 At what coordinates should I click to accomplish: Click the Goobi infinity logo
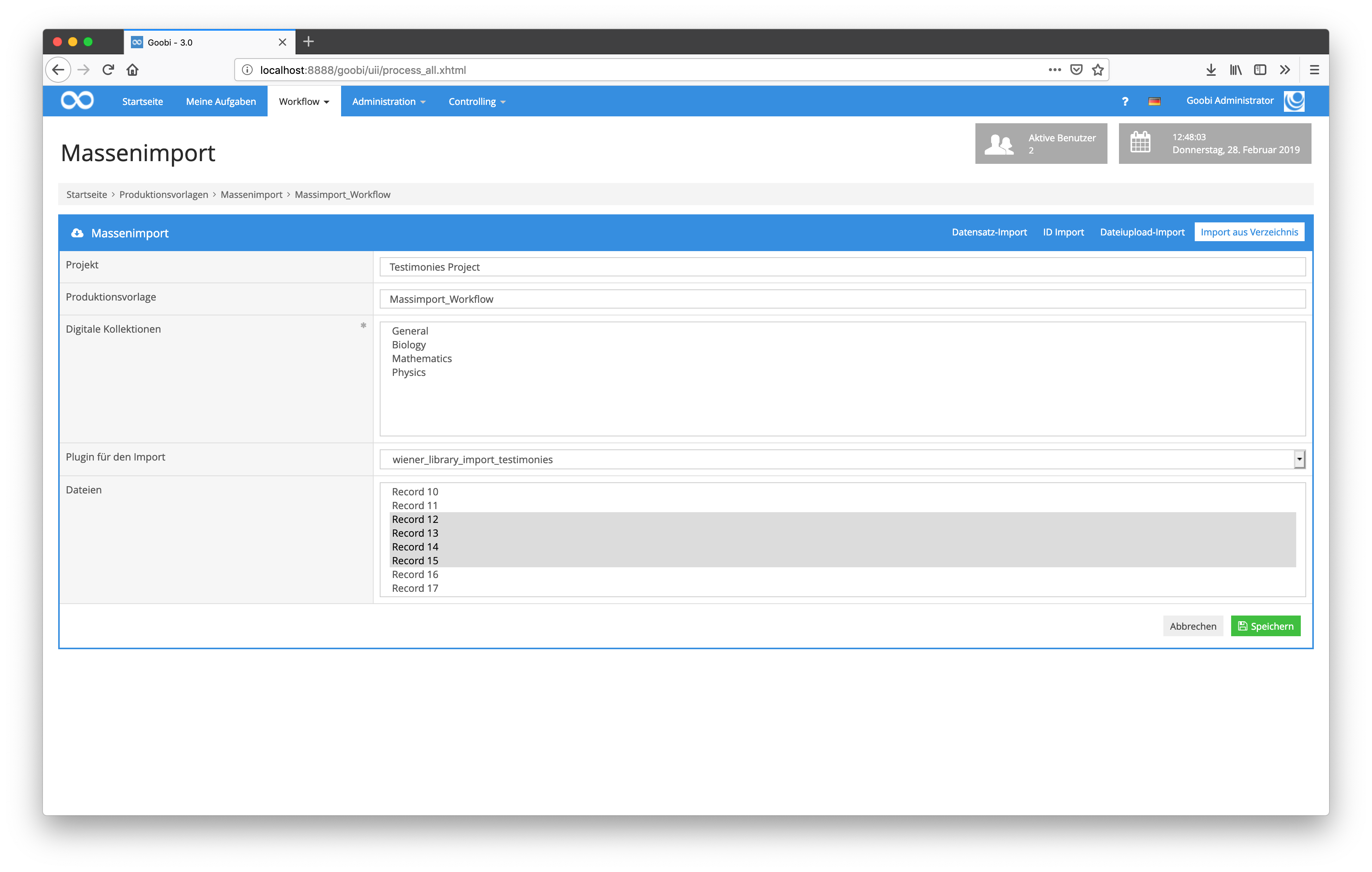pyautogui.click(x=77, y=101)
